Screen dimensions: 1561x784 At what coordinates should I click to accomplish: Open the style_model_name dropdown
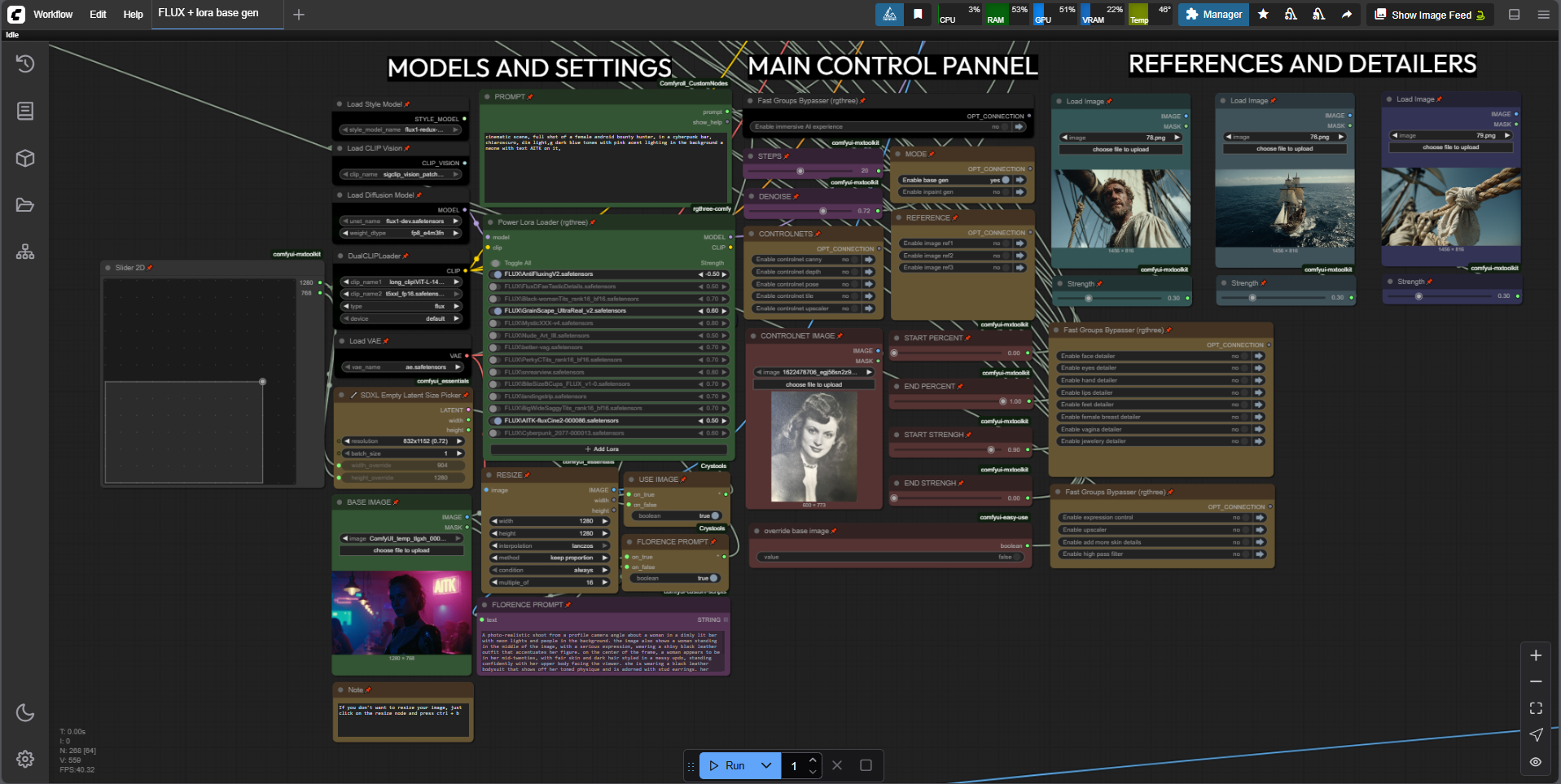click(401, 129)
